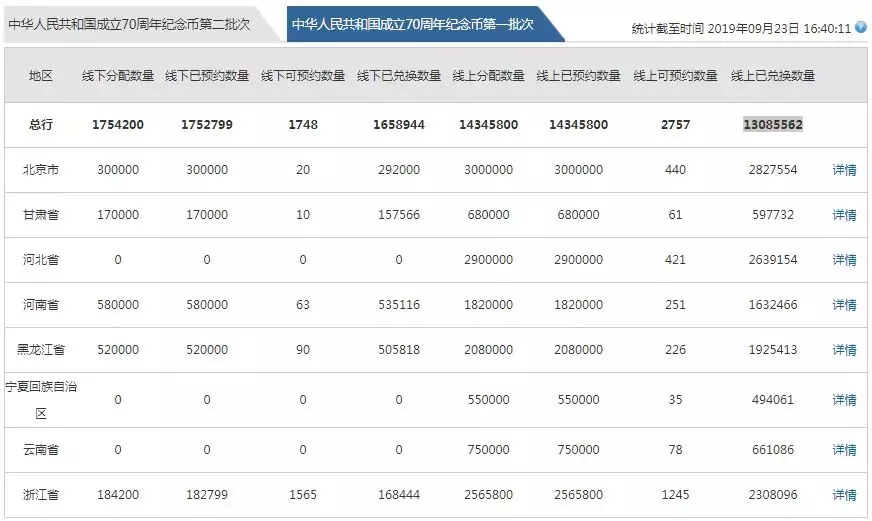Screen dimensions: 872x521
Task: Click the help icon beside the statistics timestamp
Action: click(860, 29)
